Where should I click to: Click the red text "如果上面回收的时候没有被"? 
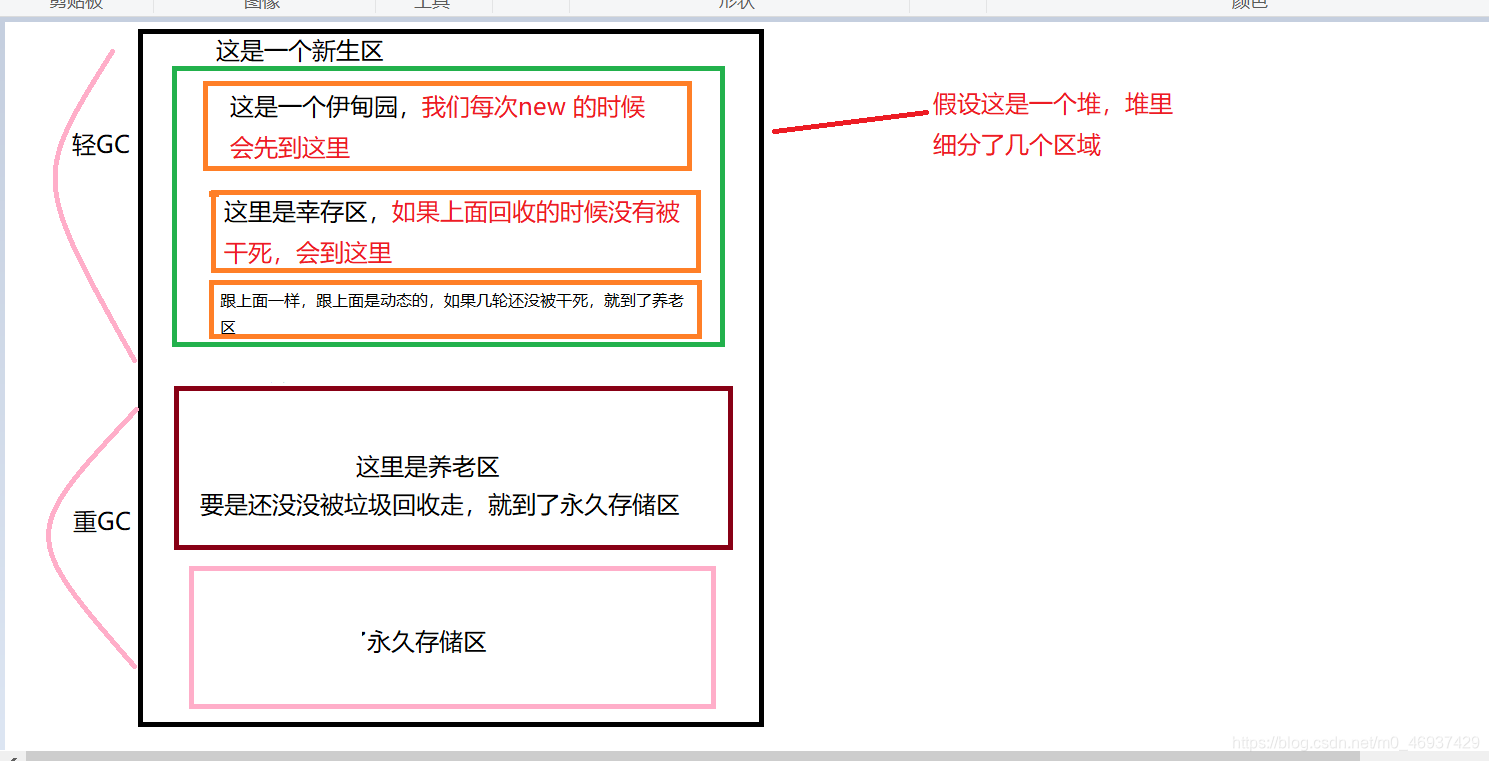[x=536, y=212]
